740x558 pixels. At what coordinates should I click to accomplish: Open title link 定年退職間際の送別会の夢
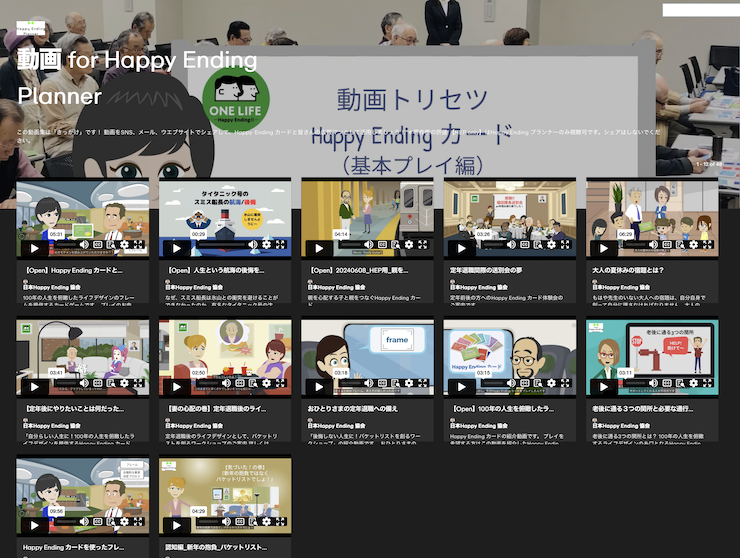coord(486,270)
